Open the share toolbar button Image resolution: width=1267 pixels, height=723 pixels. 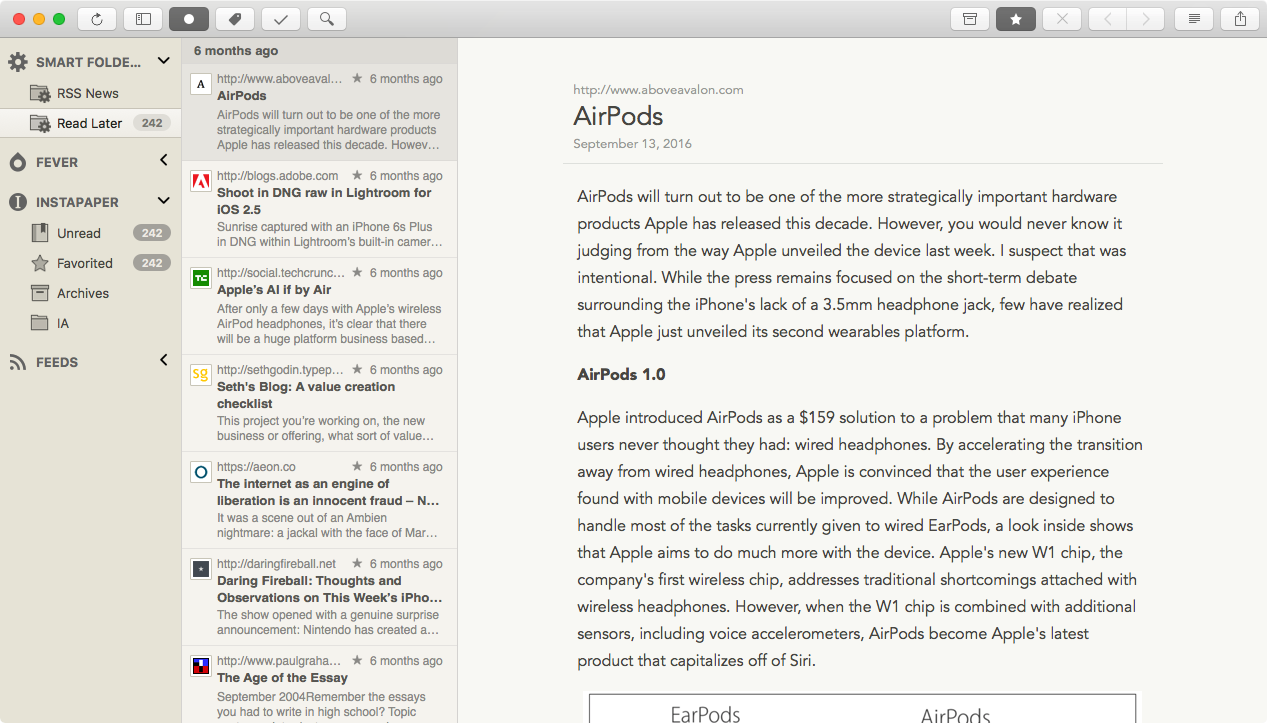point(1240,18)
